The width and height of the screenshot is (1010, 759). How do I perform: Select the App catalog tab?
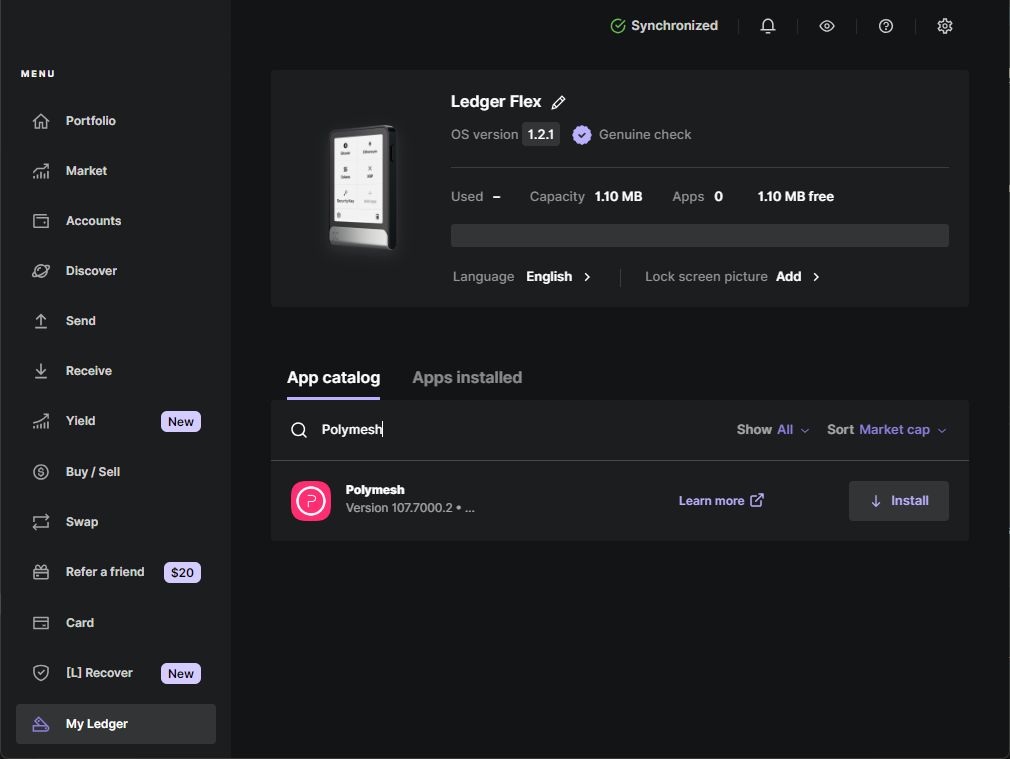tap(333, 378)
